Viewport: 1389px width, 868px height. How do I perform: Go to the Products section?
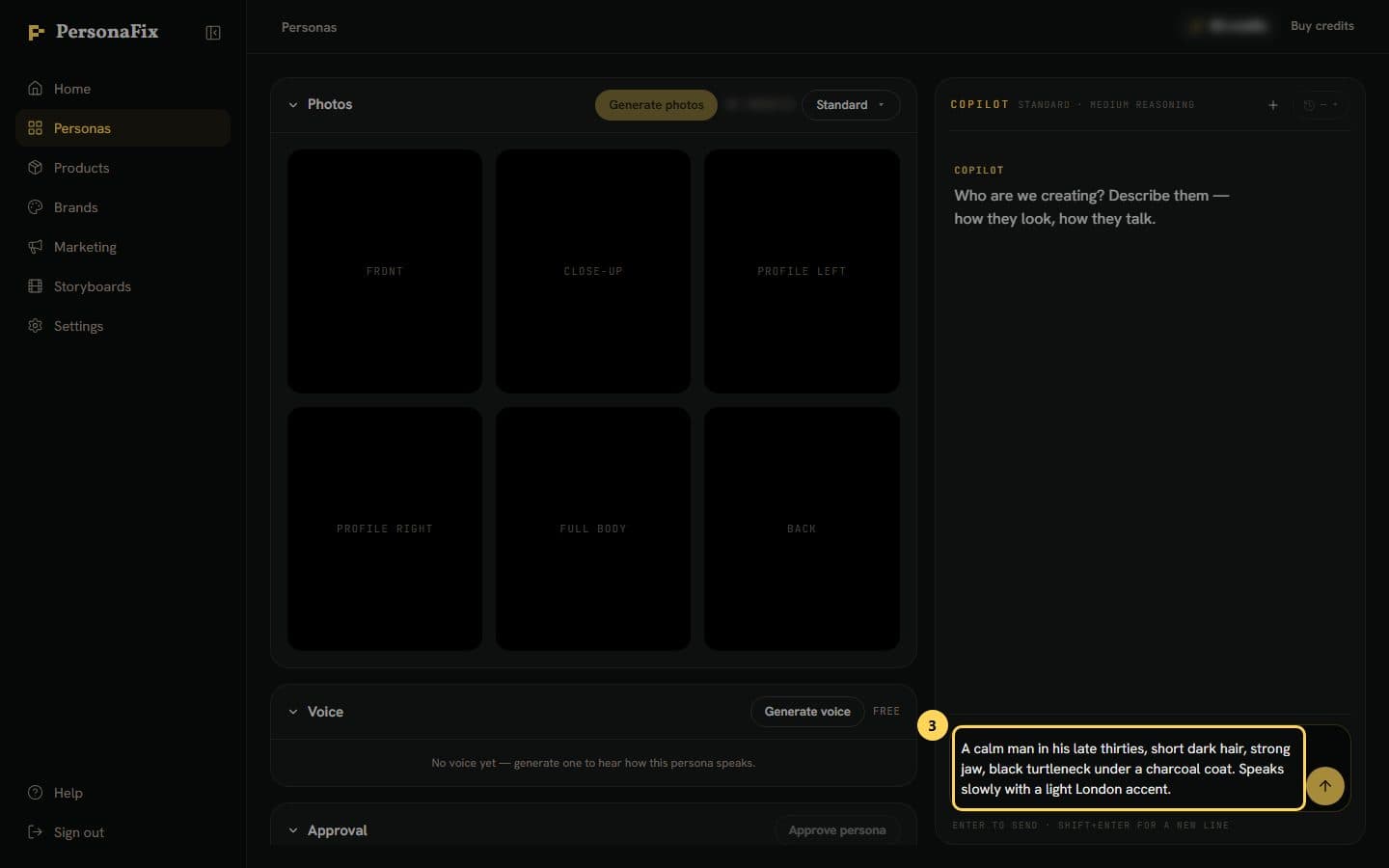point(123,168)
